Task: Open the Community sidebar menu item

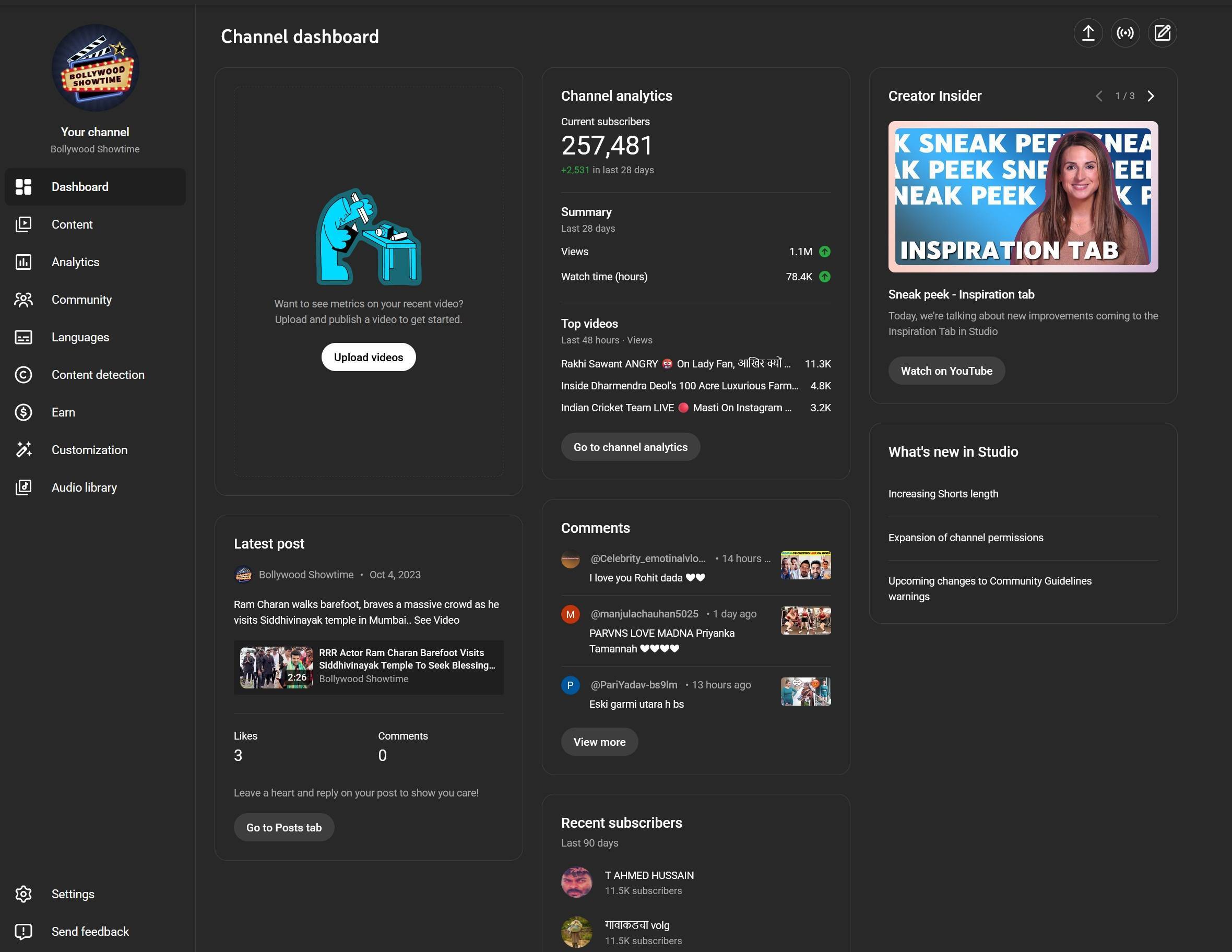Action: click(81, 300)
